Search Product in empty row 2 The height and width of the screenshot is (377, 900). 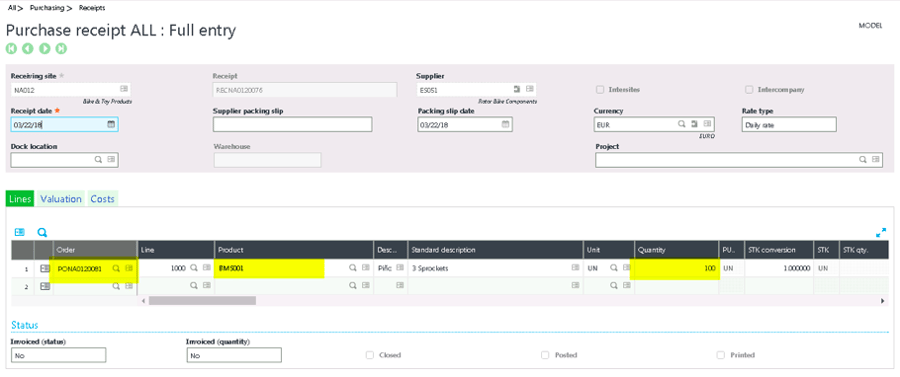coord(353,286)
